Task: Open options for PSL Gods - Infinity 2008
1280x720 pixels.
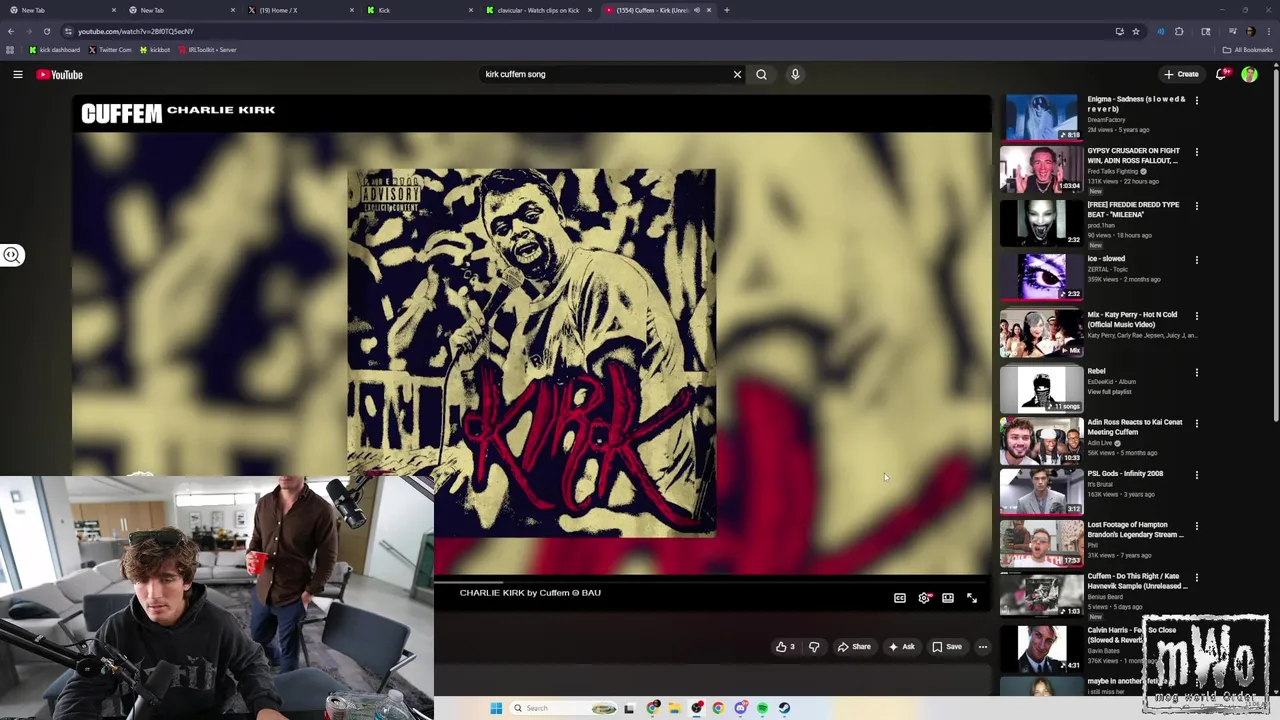Action: (1197, 475)
